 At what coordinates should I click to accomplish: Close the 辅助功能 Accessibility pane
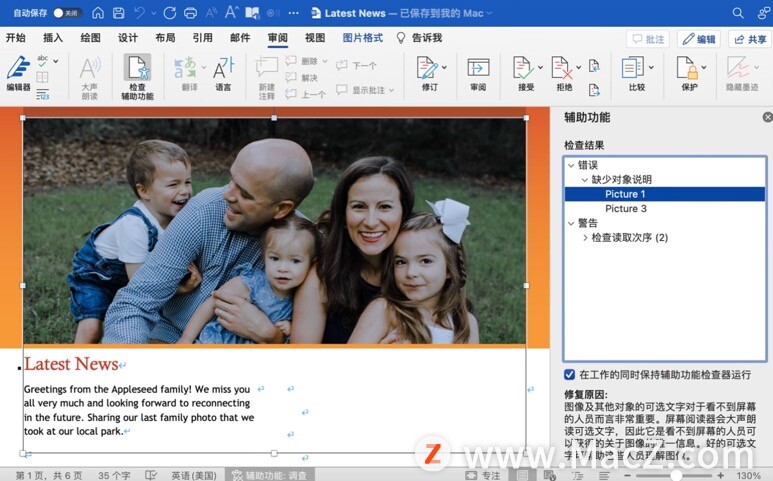768,117
